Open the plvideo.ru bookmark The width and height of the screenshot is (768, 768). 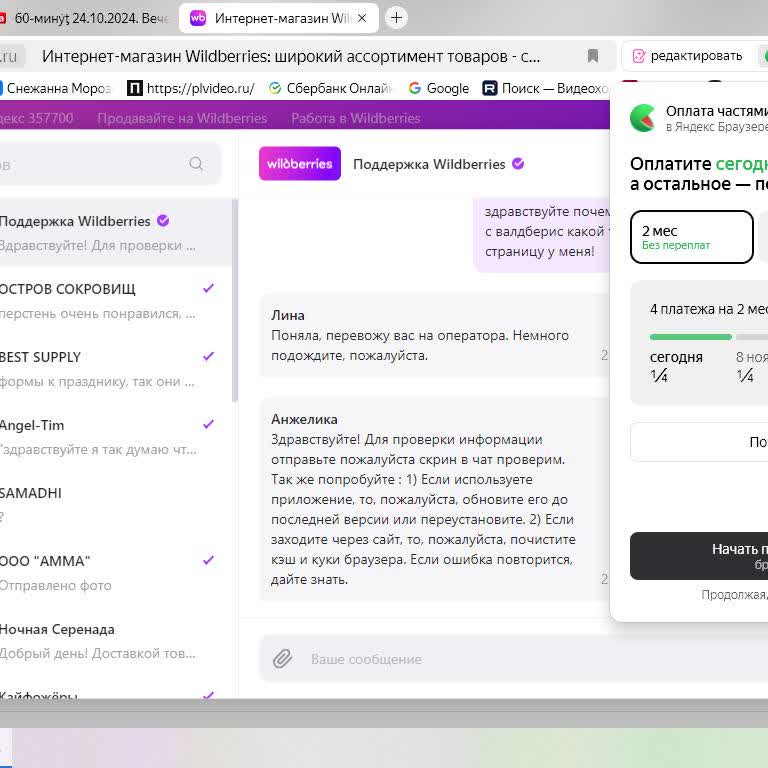(x=191, y=88)
